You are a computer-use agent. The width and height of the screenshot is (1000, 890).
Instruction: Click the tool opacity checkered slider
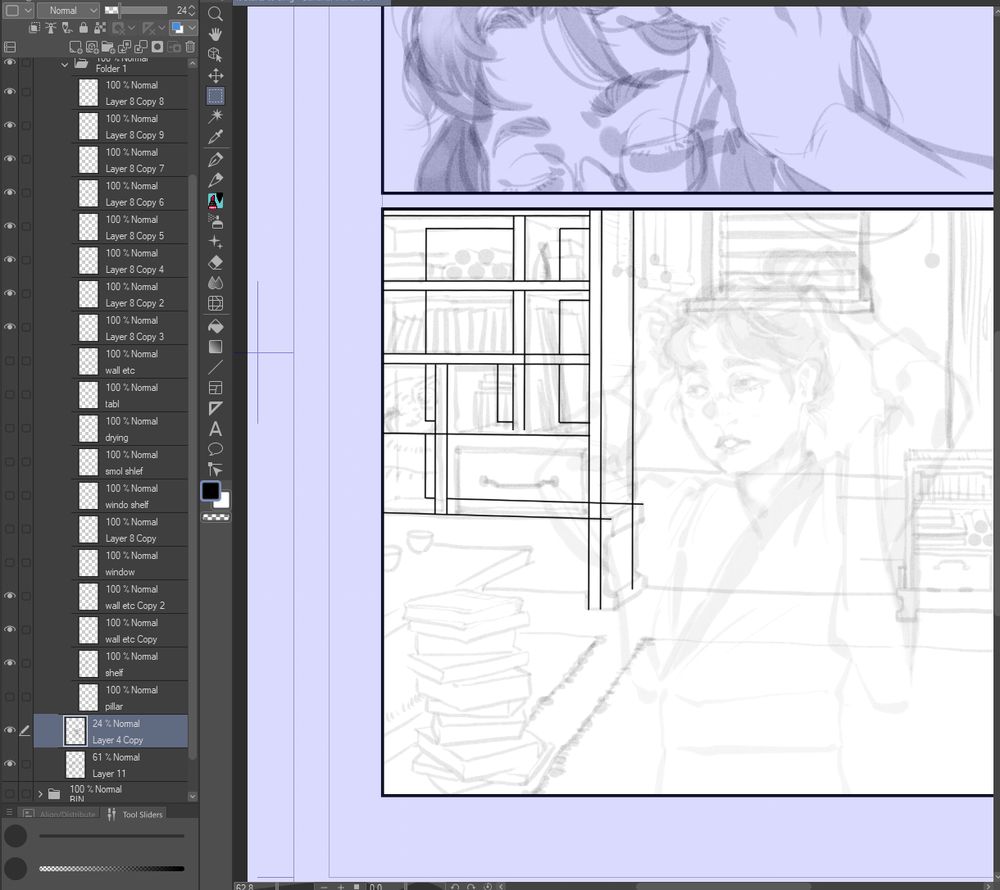[112, 868]
